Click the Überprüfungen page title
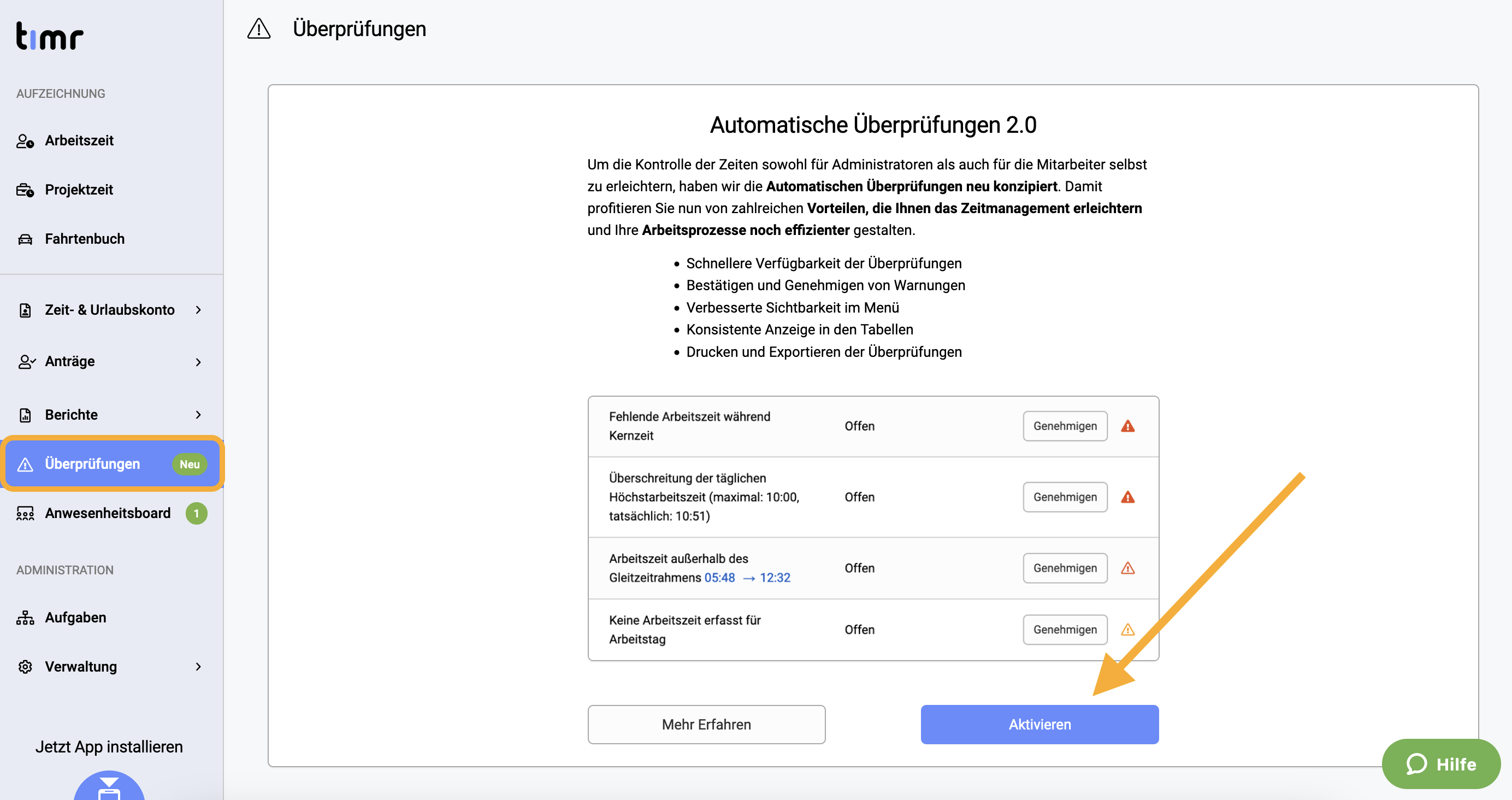1512x800 pixels. [359, 29]
